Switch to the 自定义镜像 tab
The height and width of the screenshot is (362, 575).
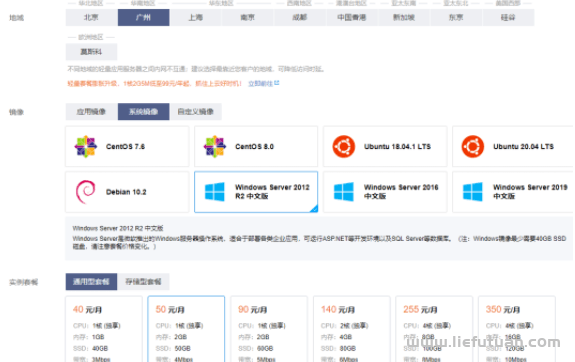point(195,111)
